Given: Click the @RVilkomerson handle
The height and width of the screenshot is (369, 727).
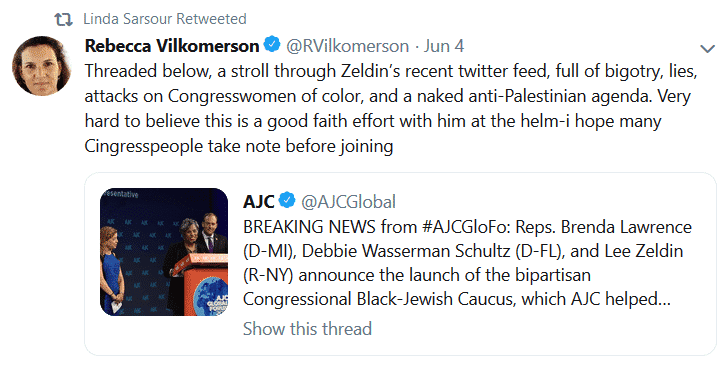Looking at the screenshot, I should click(347, 46).
